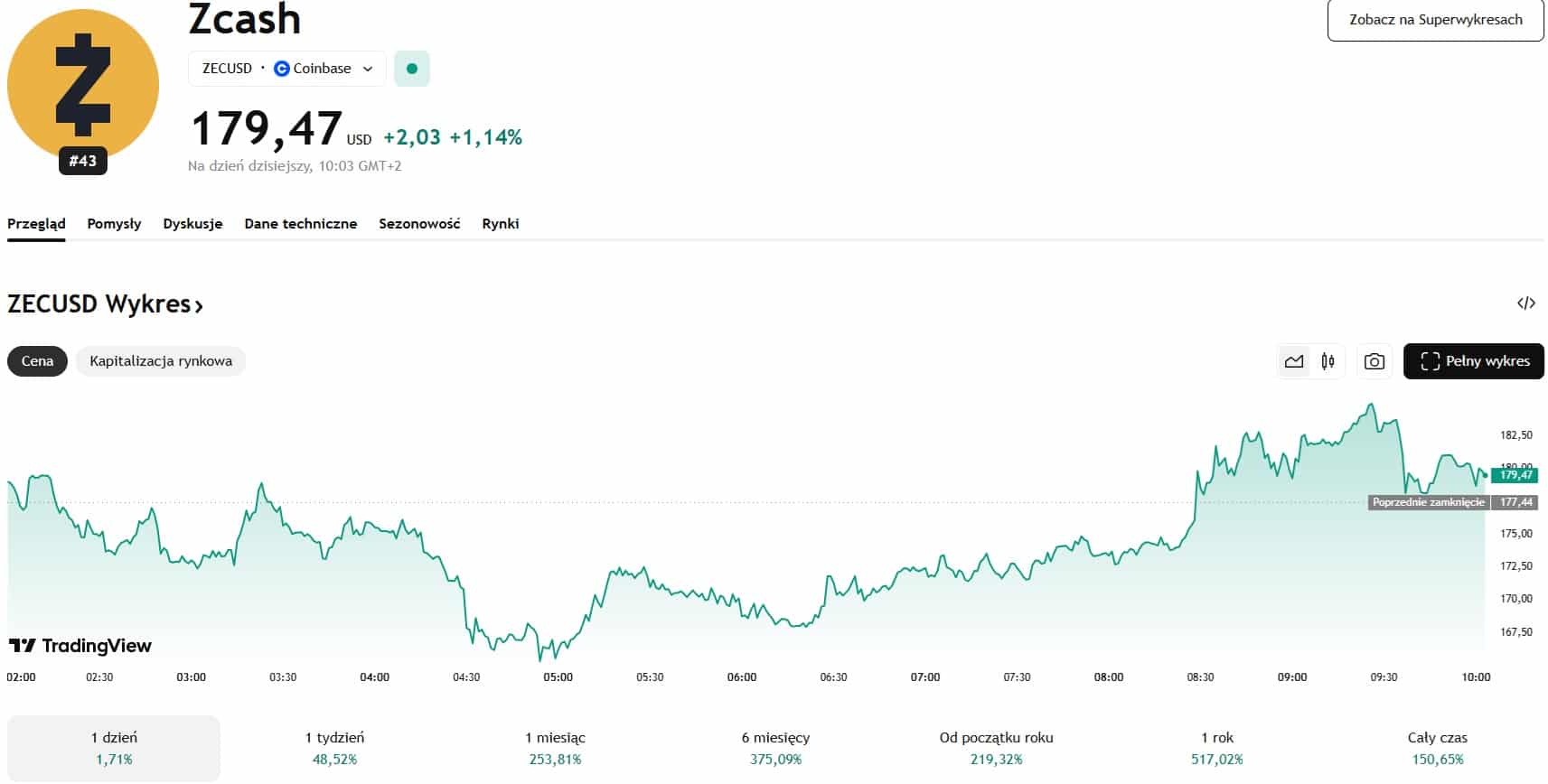1548x784 pixels.
Task: Take a chart snapshot with camera icon
Action: 1374,361
